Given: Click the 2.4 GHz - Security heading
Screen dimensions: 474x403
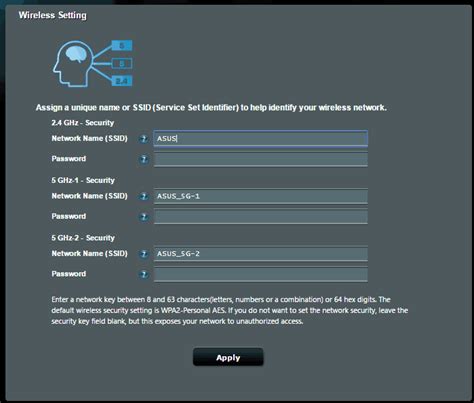Looking at the screenshot, I should coord(83,123).
